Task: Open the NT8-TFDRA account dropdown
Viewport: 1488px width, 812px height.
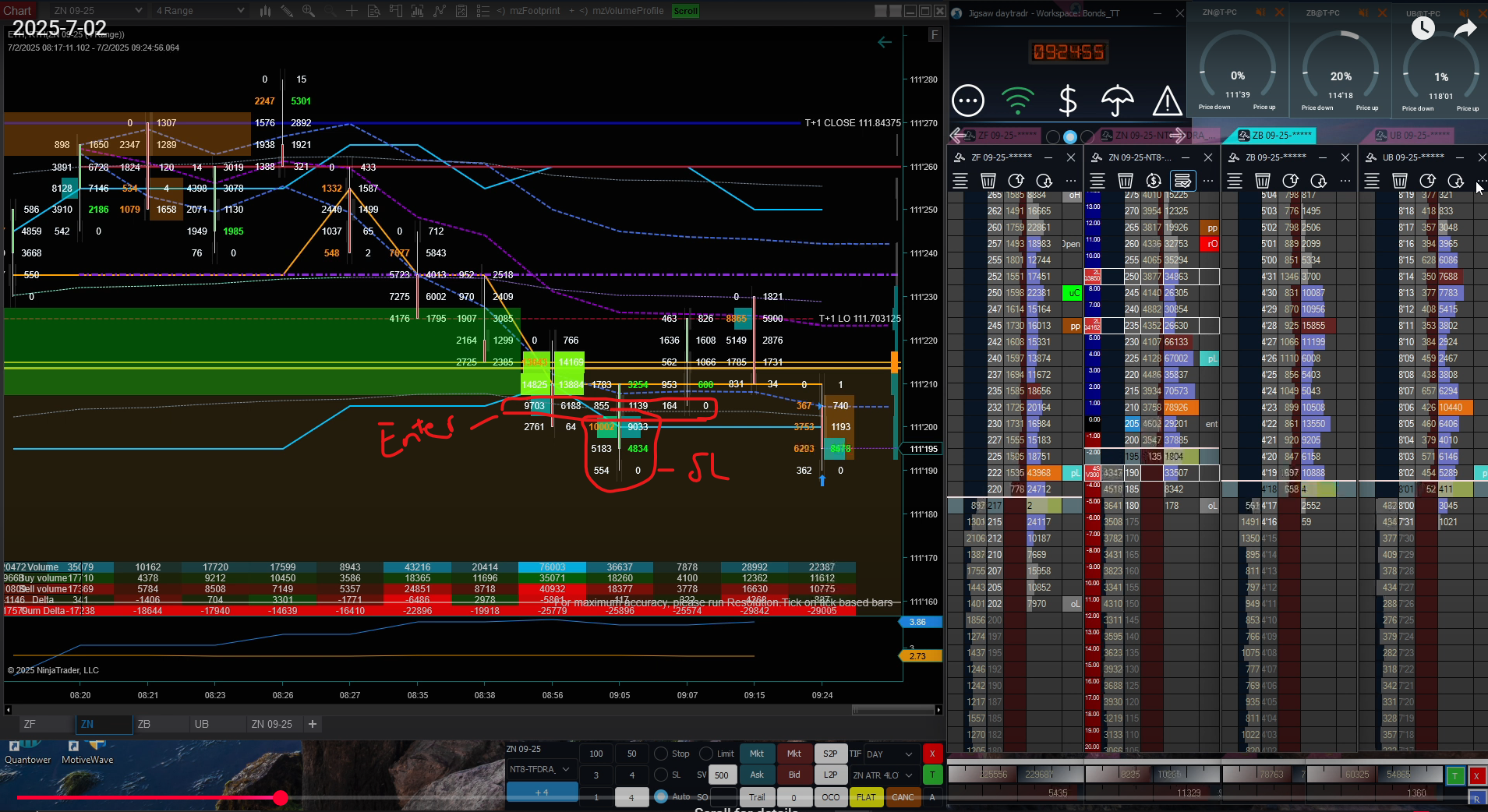Action: point(541,769)
